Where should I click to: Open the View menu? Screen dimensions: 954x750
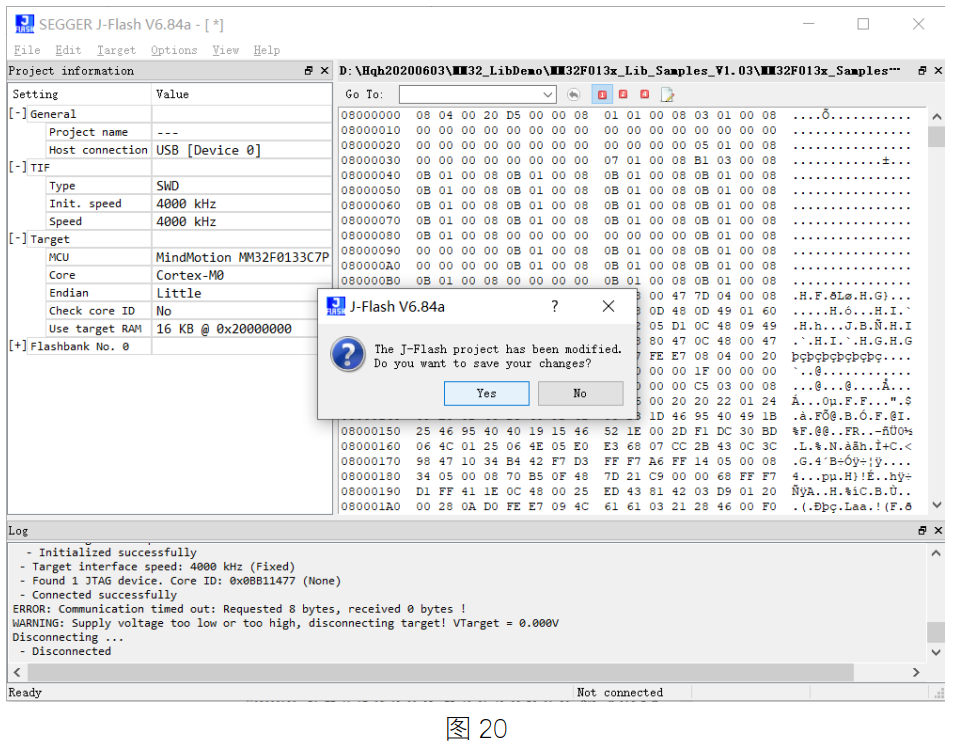[x=226, y=50]
